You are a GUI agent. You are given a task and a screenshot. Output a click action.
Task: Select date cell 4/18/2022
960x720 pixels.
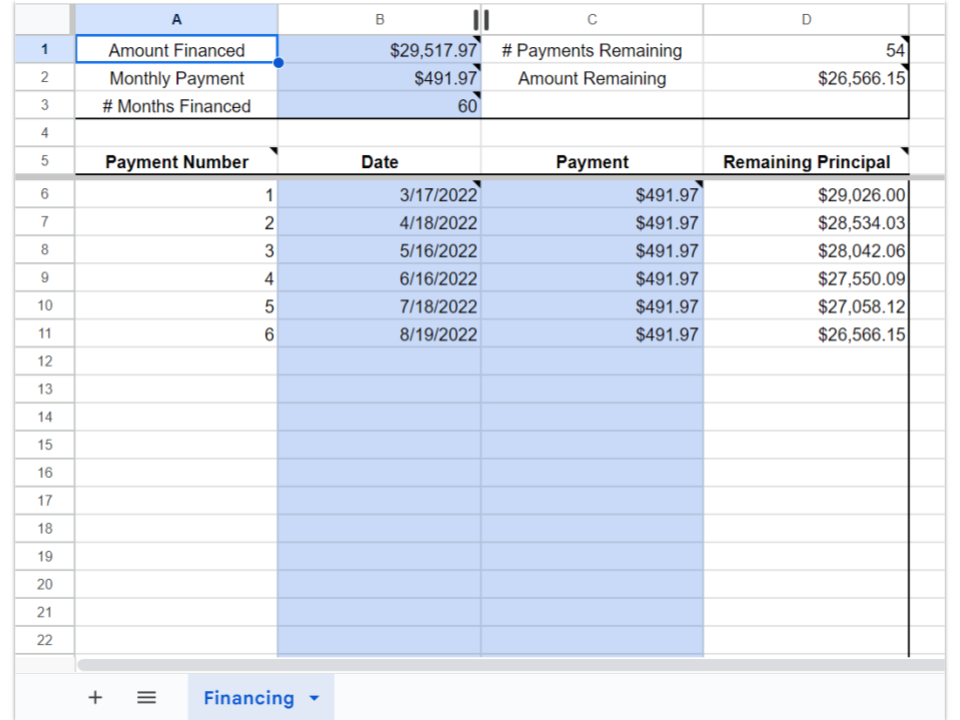380,222
